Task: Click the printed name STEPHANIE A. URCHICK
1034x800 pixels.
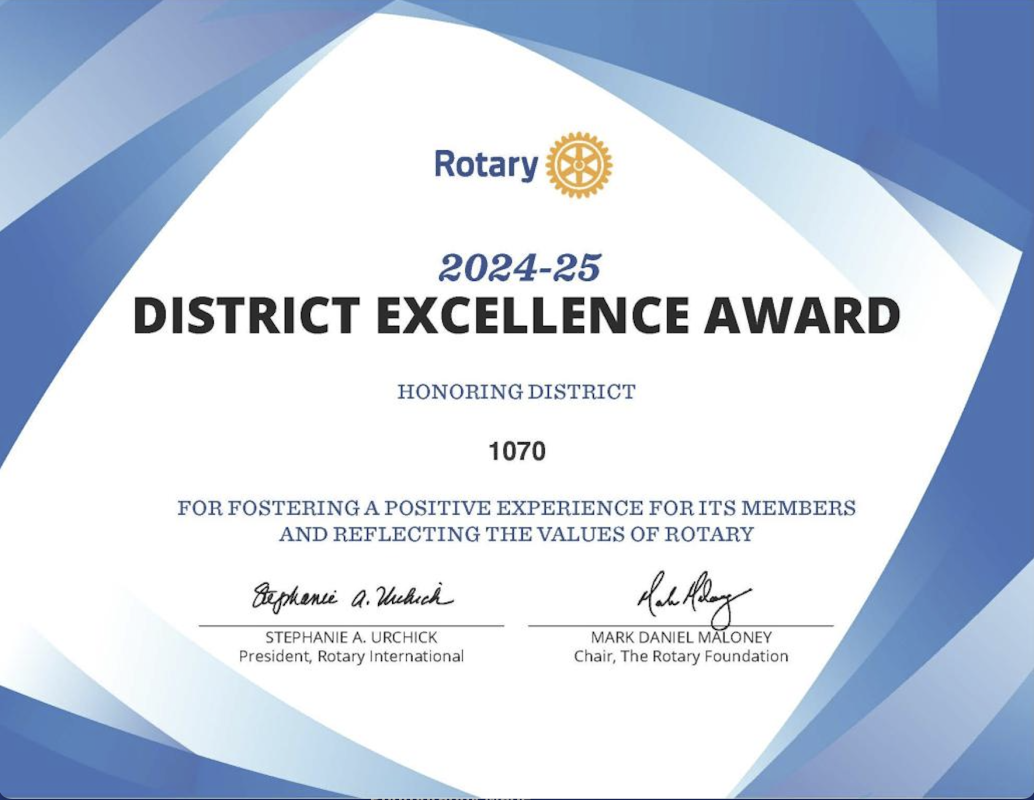Action: point(351,638)
